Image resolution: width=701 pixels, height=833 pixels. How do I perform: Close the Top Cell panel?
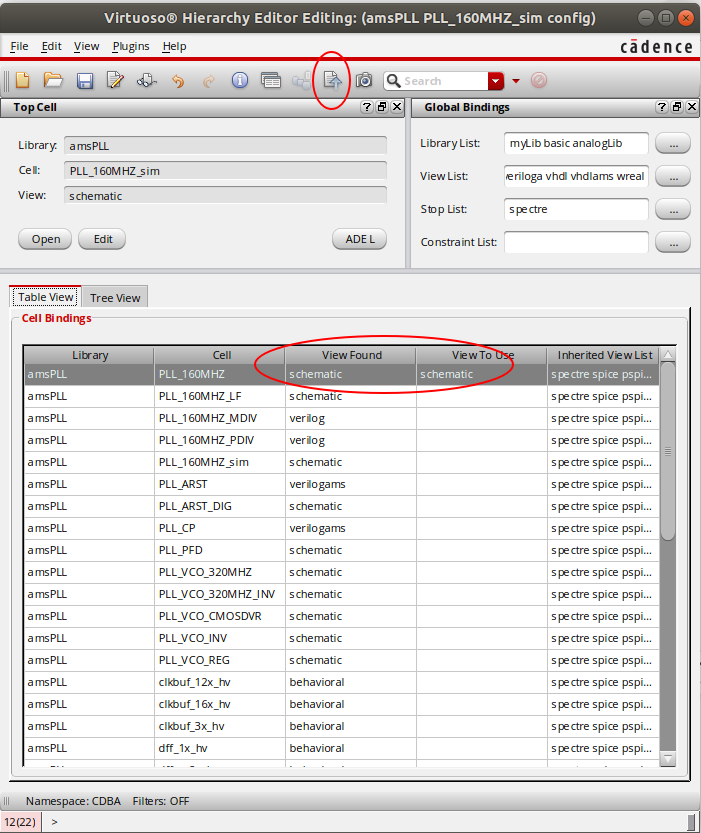pyautogui.click(x=397, y=107)
